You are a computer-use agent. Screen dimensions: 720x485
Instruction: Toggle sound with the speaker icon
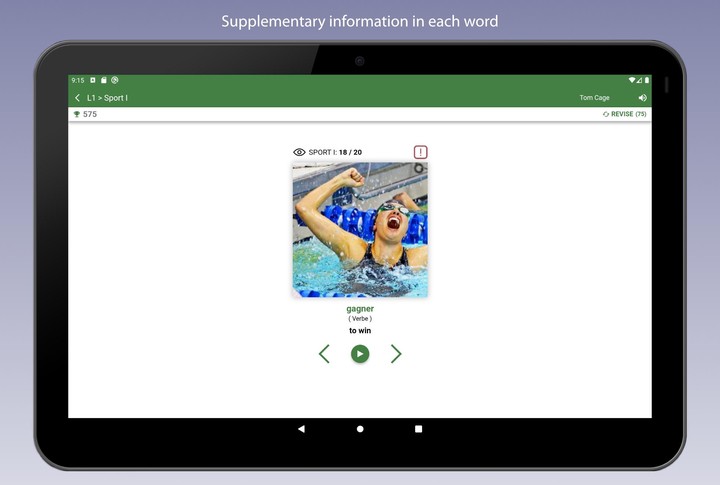coord(642,98)
